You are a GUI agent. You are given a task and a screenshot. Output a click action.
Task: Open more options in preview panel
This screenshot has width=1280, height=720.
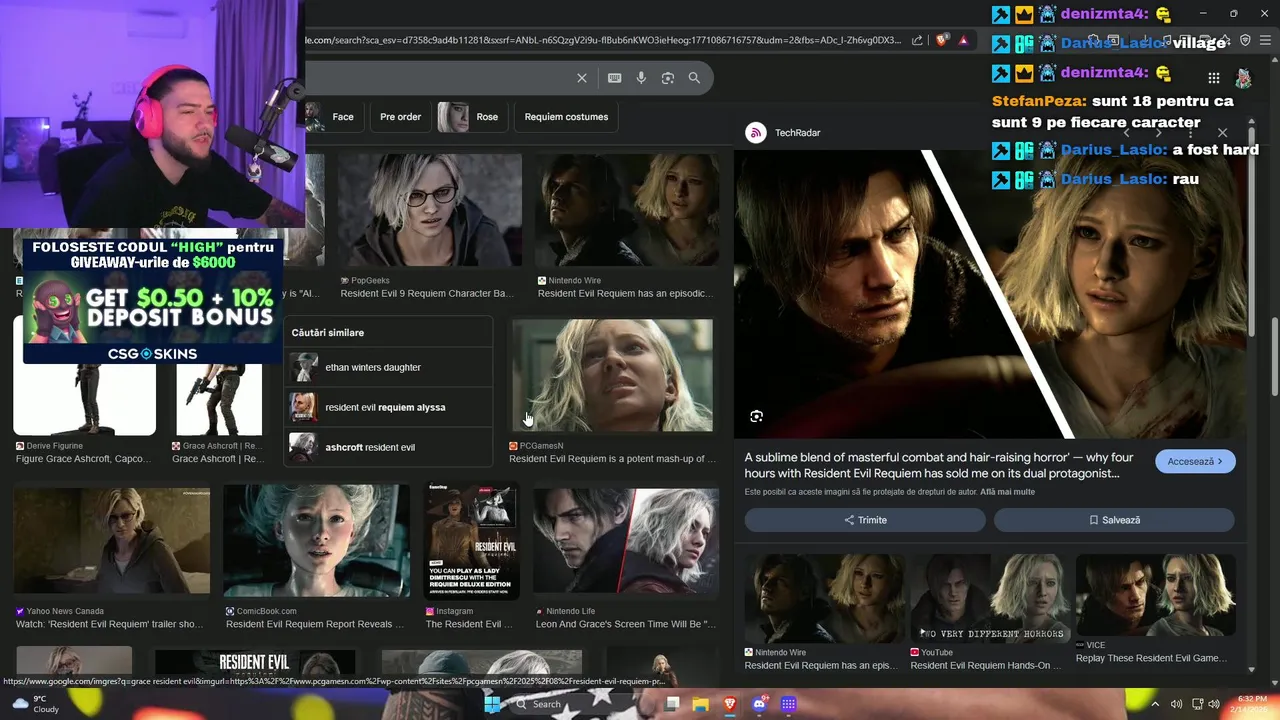coord(1191,132)
